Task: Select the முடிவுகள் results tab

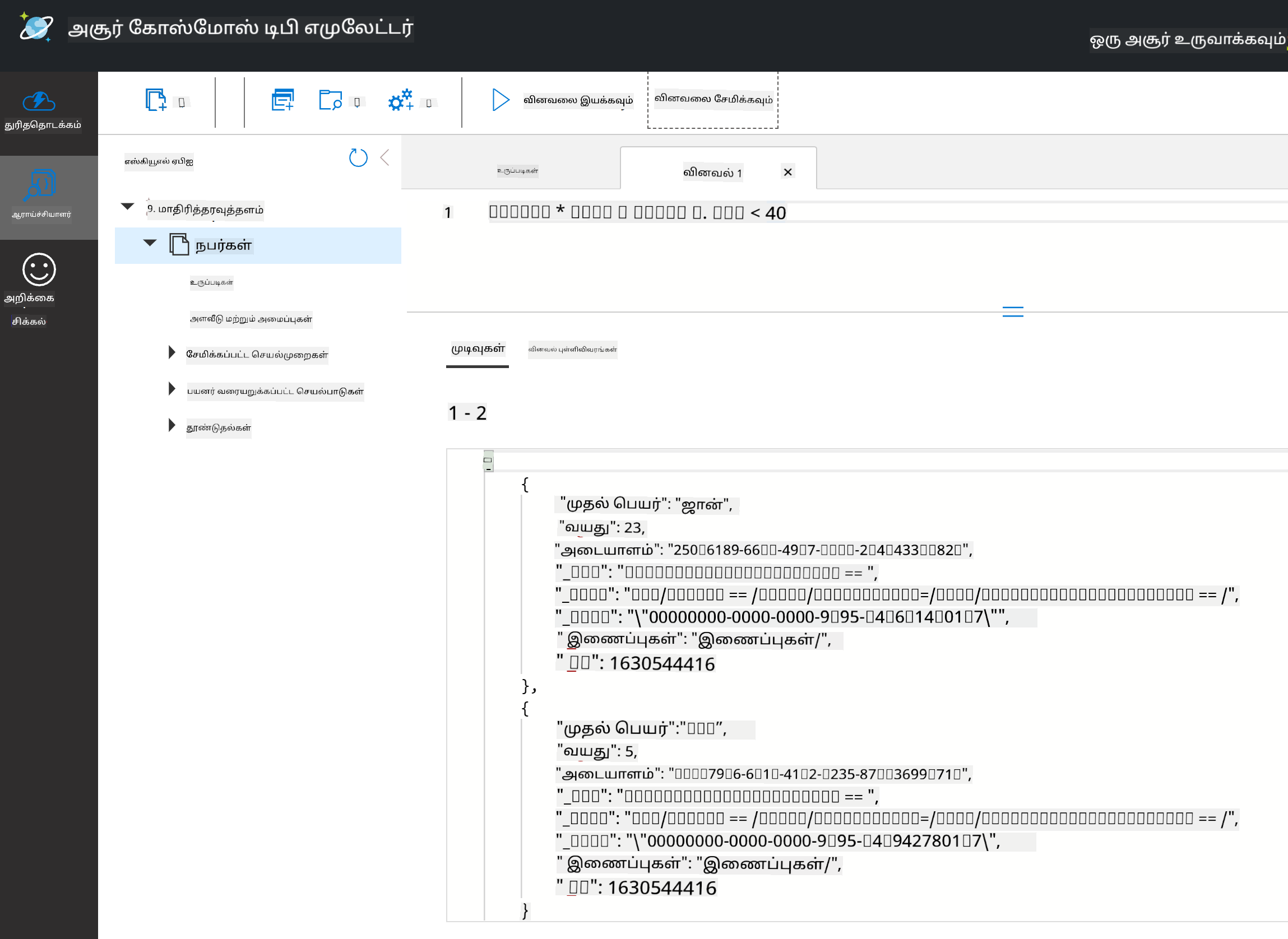Action: pos(478,349)
